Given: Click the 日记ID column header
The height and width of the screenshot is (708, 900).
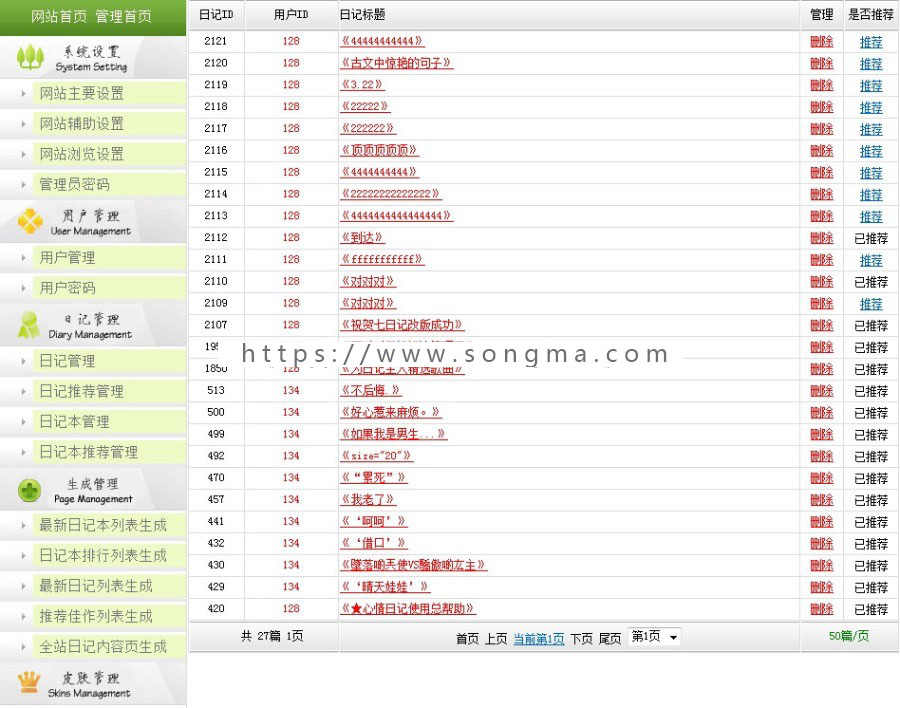Looking at the screenshot, I should coord(216,15).
